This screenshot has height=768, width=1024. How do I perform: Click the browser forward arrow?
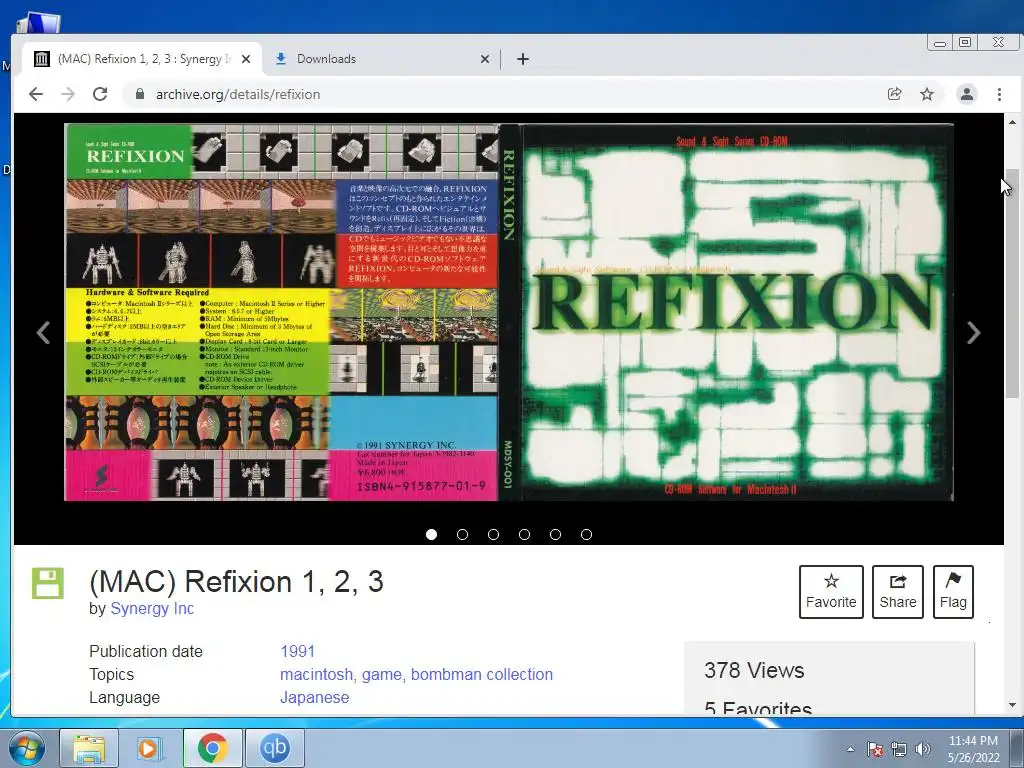click(68, 94)
